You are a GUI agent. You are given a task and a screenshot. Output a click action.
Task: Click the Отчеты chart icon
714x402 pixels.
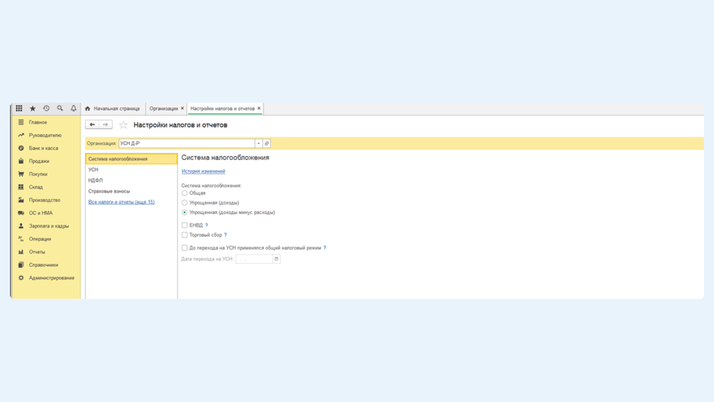(x=21, y=252)
